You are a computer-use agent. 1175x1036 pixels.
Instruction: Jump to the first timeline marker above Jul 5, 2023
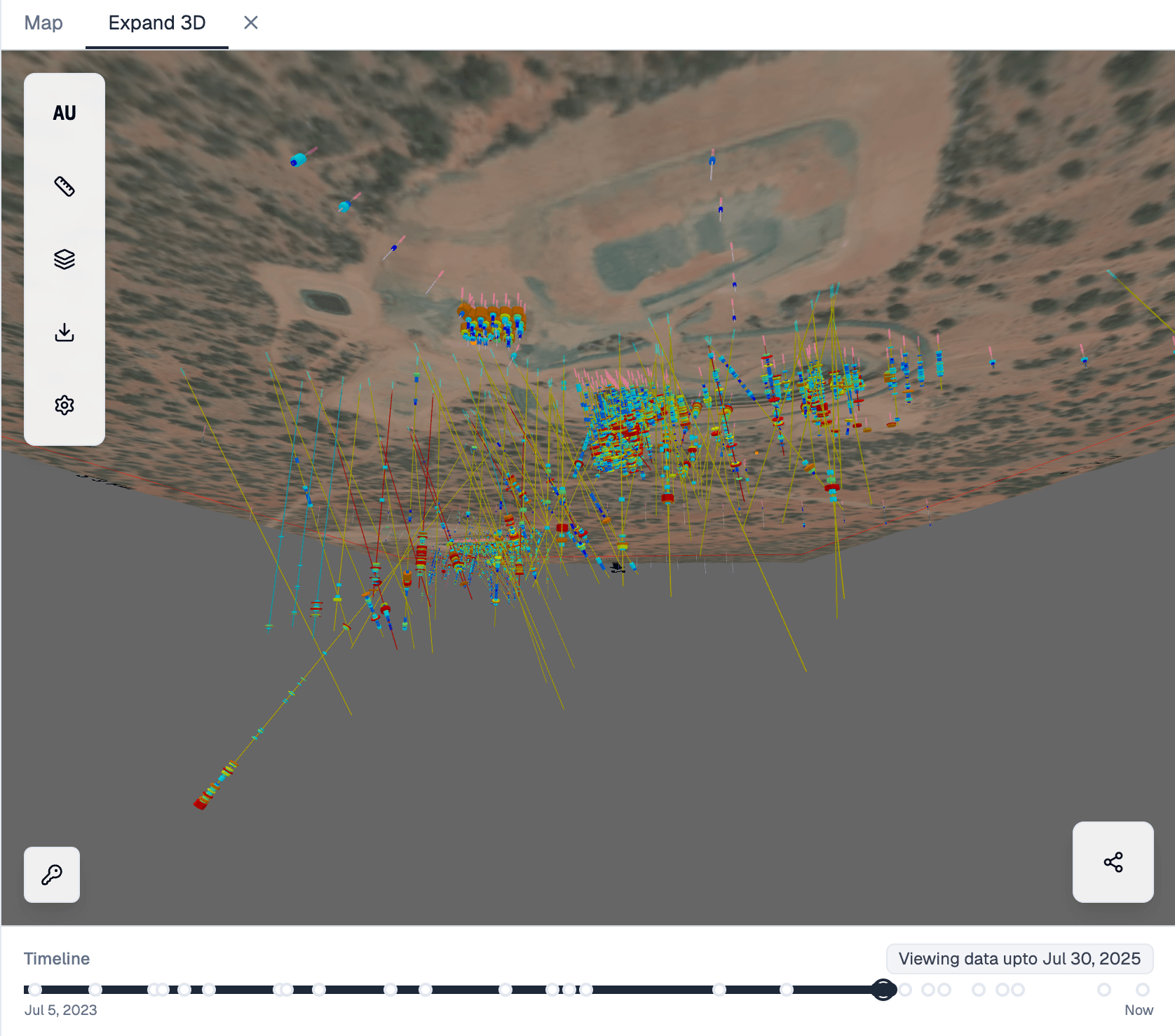pos(35,990)
